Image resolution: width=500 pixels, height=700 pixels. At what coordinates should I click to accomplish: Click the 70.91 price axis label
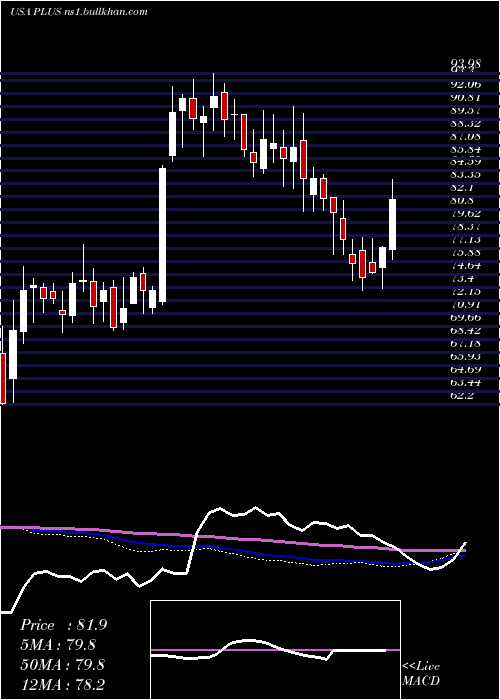pyautogui.click(x=465, y=305)
